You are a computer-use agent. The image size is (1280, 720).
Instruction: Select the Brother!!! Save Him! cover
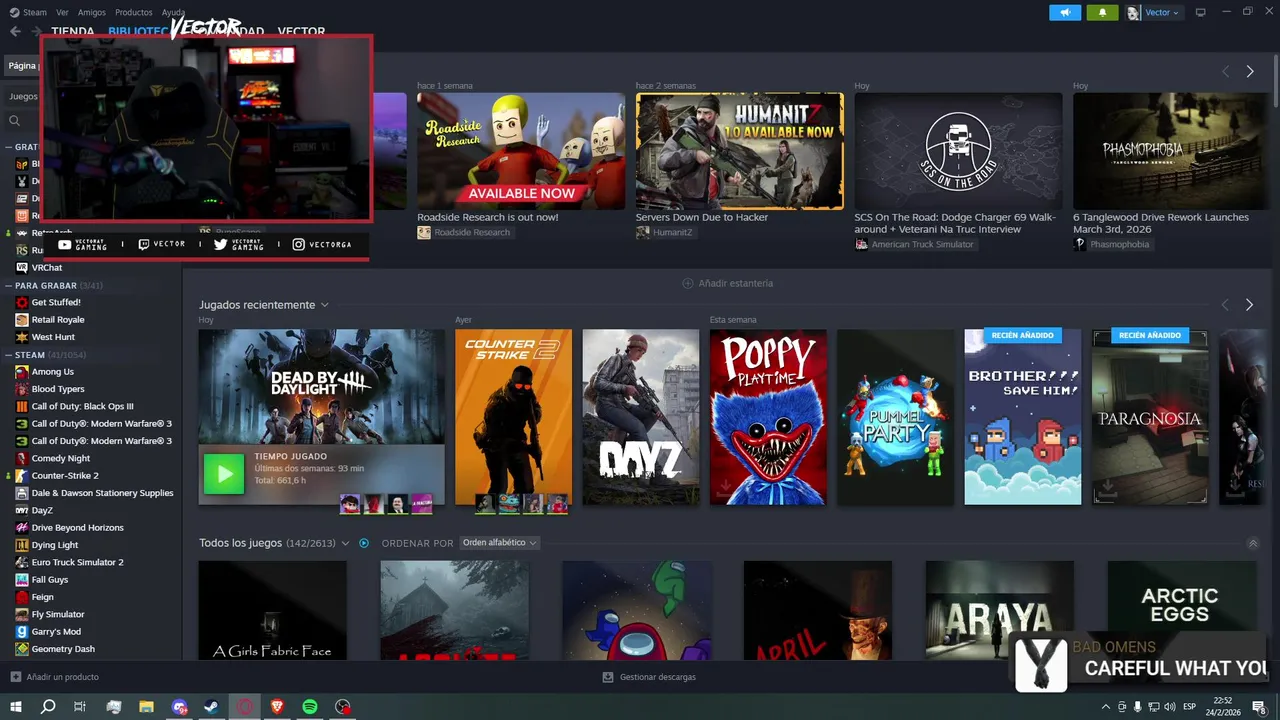coord(1023,417)
